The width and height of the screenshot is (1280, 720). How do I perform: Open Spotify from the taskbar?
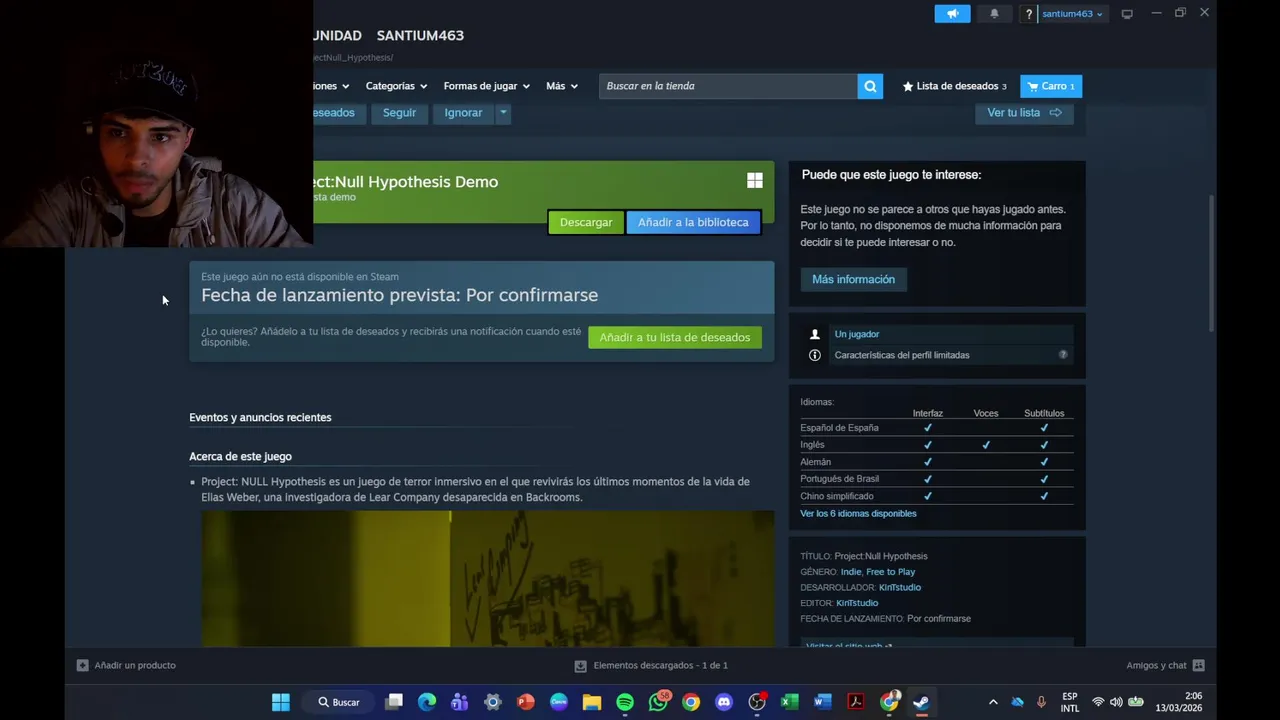click(625, 702)
